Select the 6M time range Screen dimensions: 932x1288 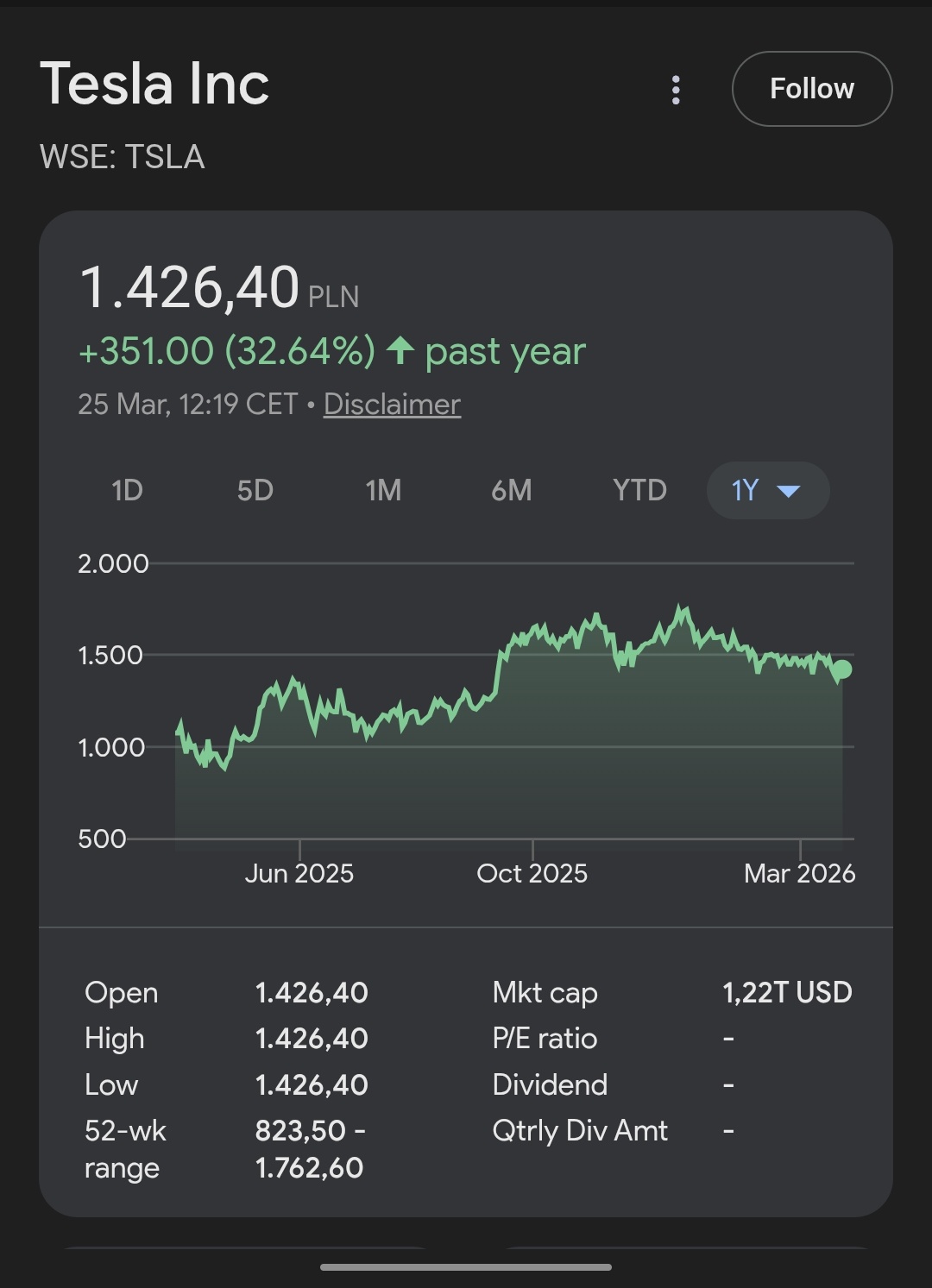pos(511,490)
